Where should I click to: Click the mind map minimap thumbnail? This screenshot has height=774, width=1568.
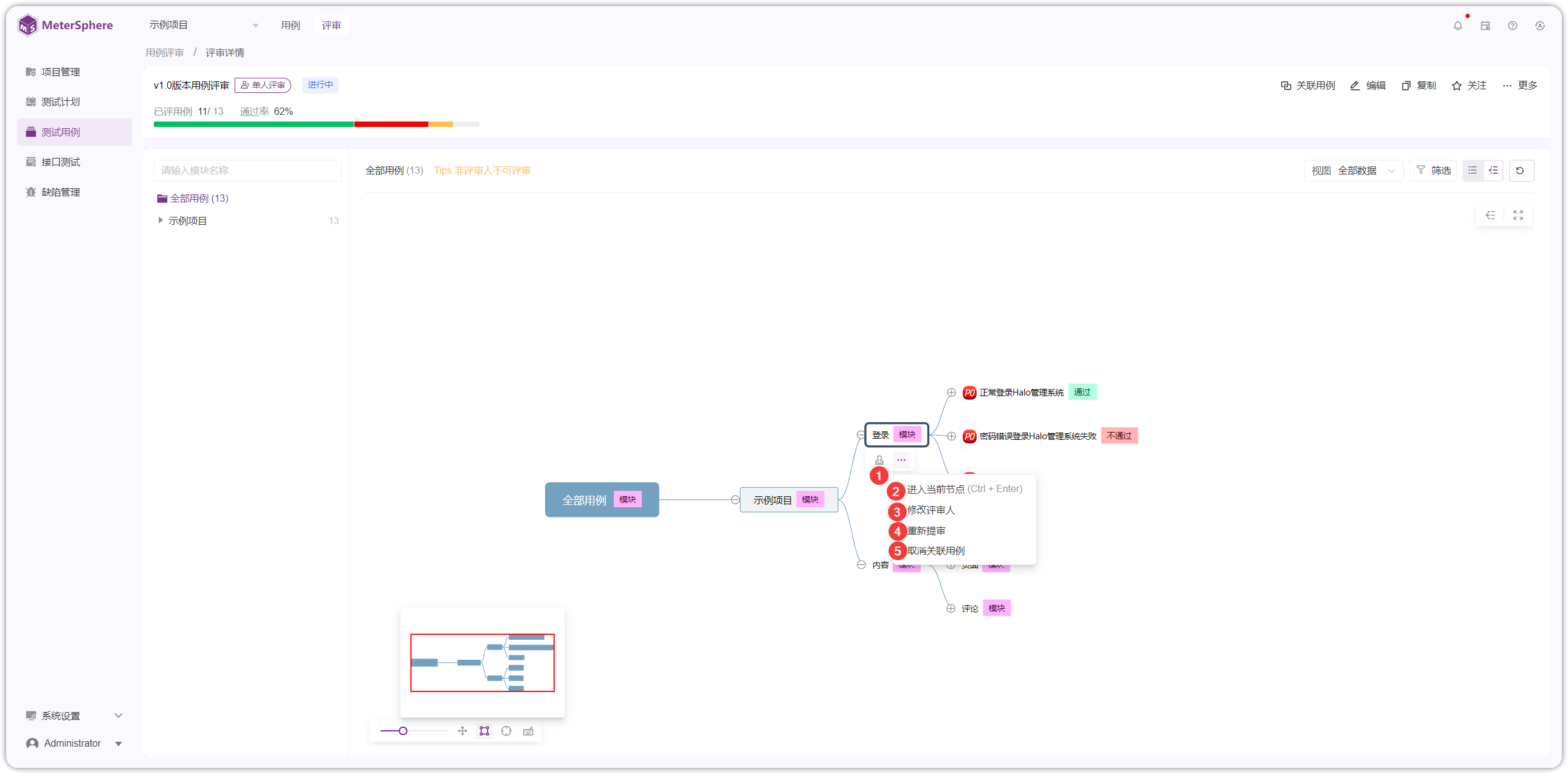point(482,663)
